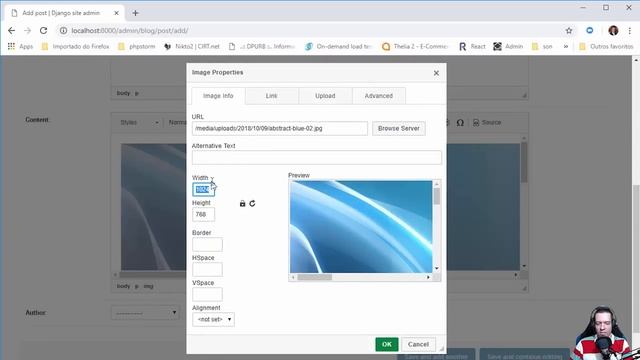This screenshot has height=360, width=640.
Task: Open Outros favoritos folder
Action: click(606, 47)
